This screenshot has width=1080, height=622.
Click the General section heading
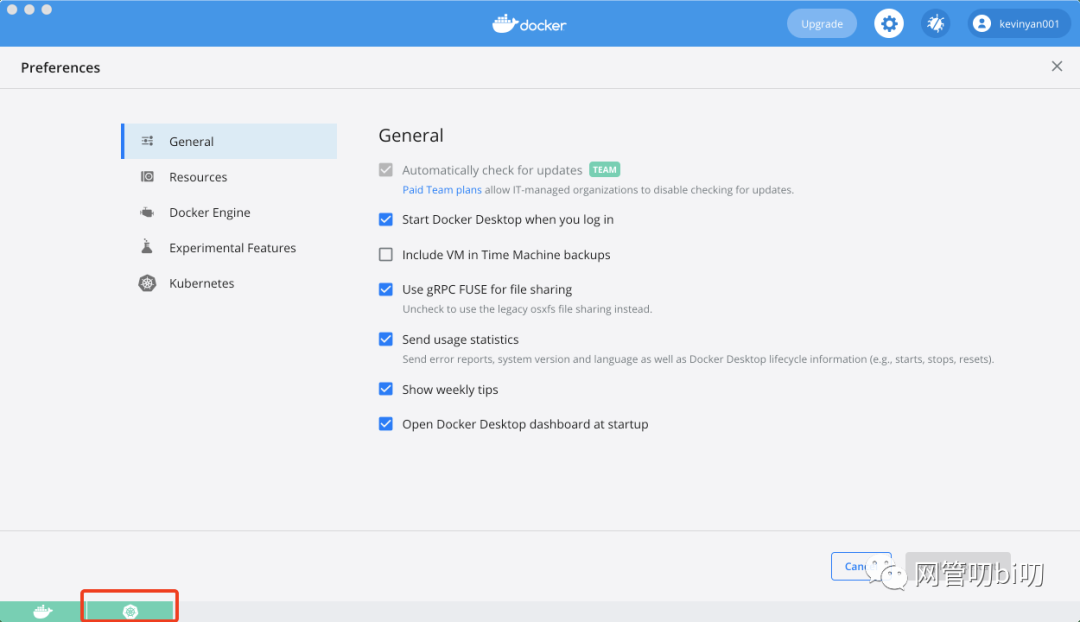point(411,135)
